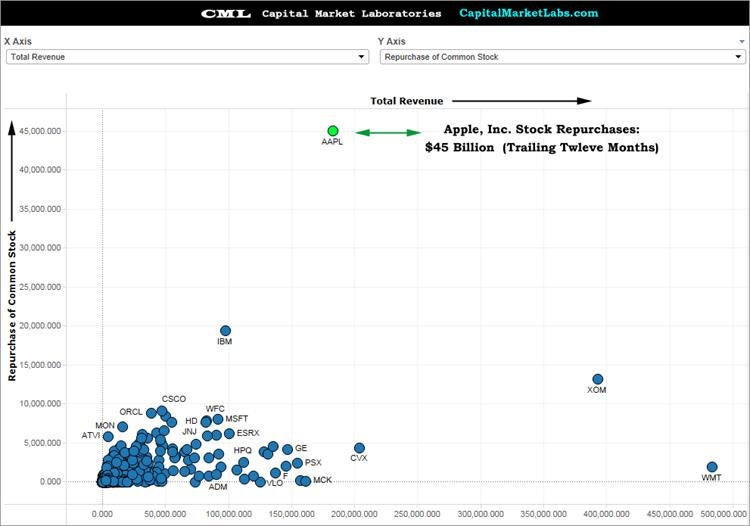Click the XOM ticker label
The width and height of the screenshot is (750, 526).
(596, 390)
